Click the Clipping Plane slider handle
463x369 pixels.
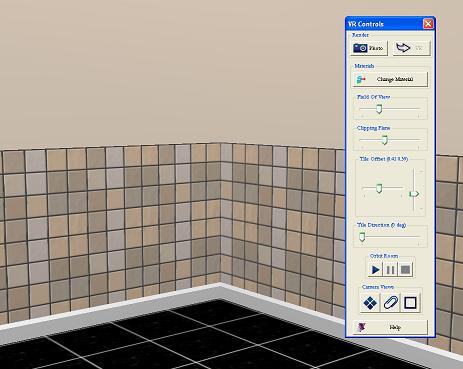pyautogui.click(x=384, y=140)
